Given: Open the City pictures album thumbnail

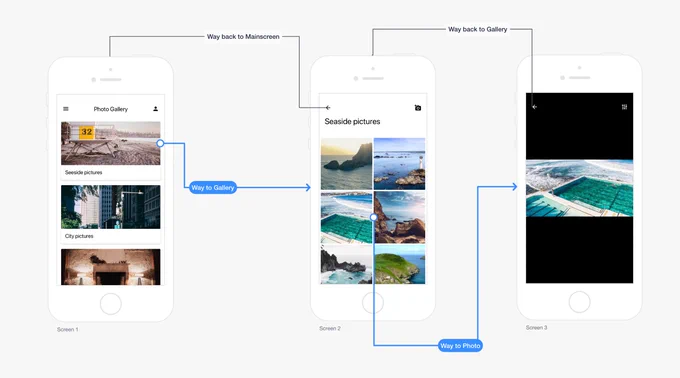Looking at the screenshot, I should coord(111,207).
